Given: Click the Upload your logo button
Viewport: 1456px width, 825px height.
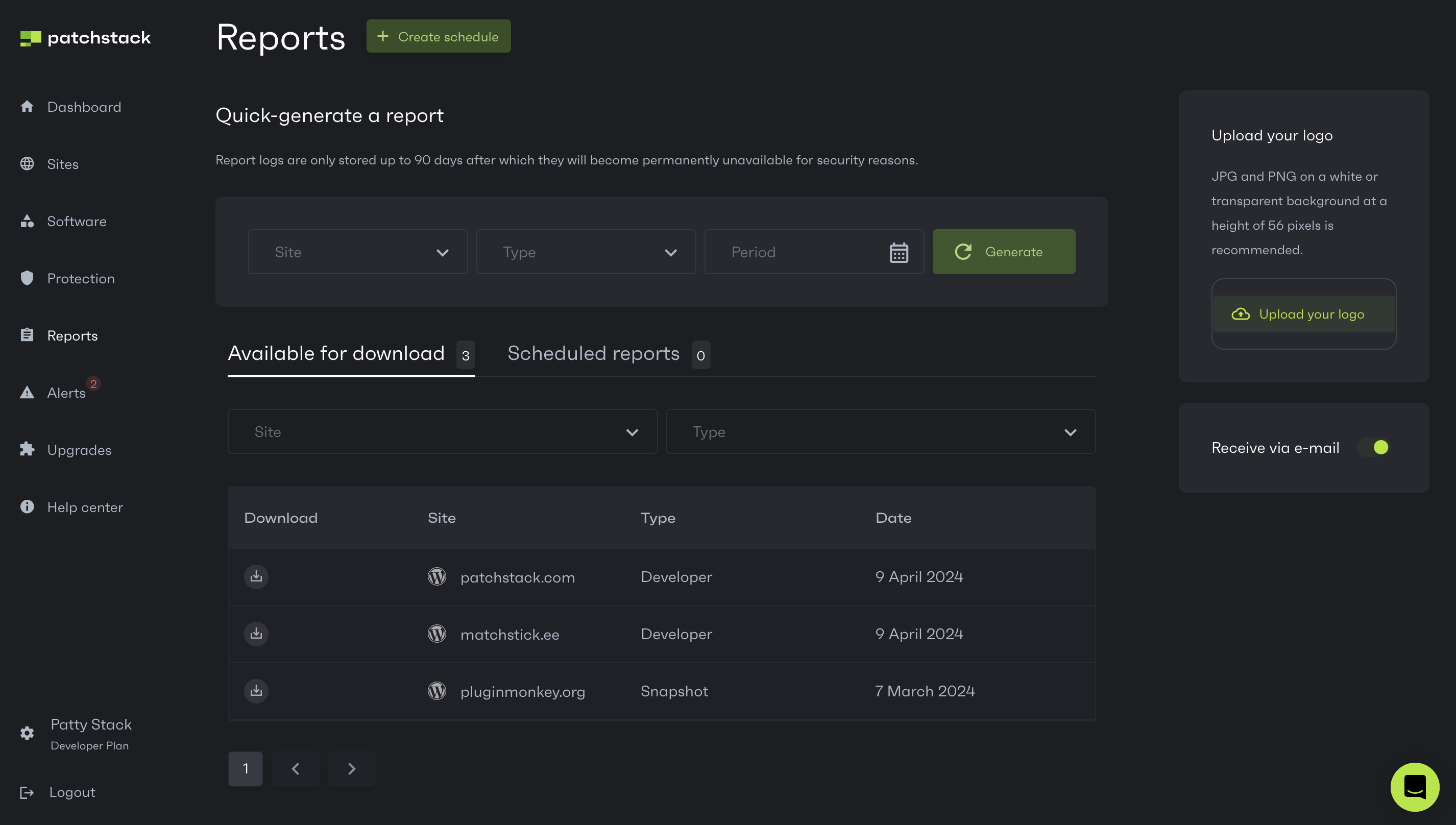Looking at the screenshot, I should coord(1303,314).
